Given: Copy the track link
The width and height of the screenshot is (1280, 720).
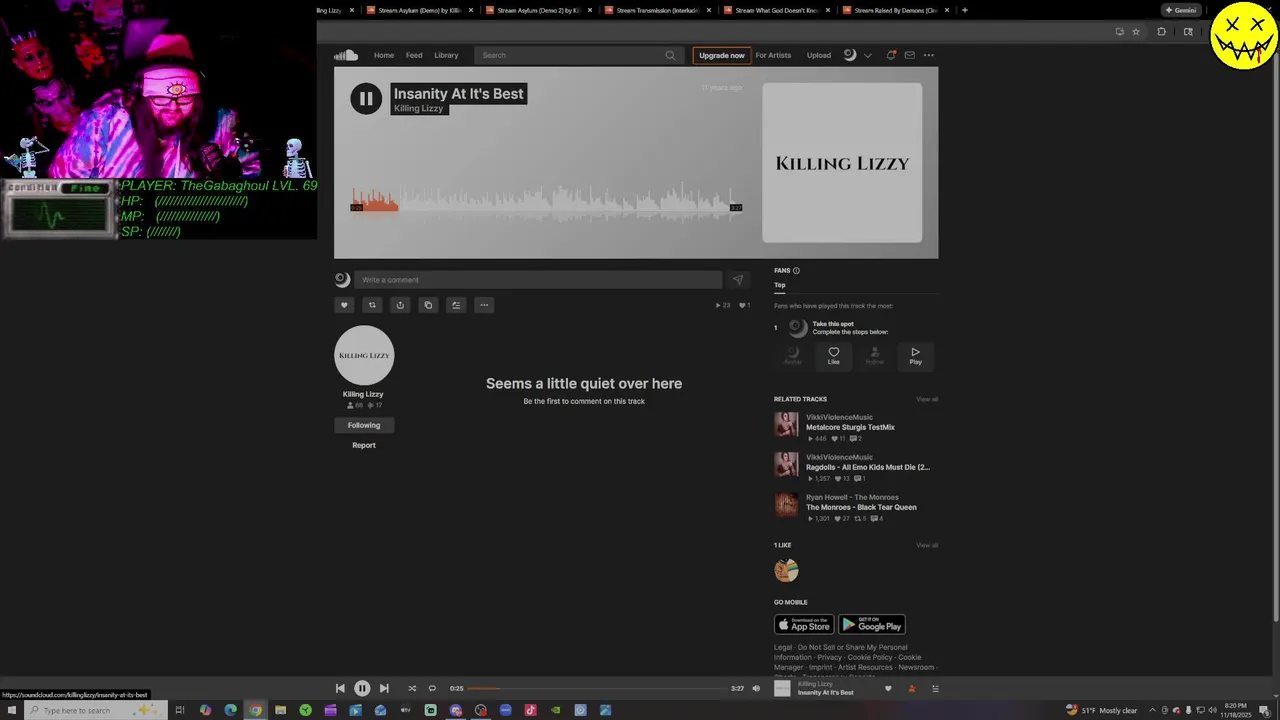Looking at the screenshot, I should [428, 305].
